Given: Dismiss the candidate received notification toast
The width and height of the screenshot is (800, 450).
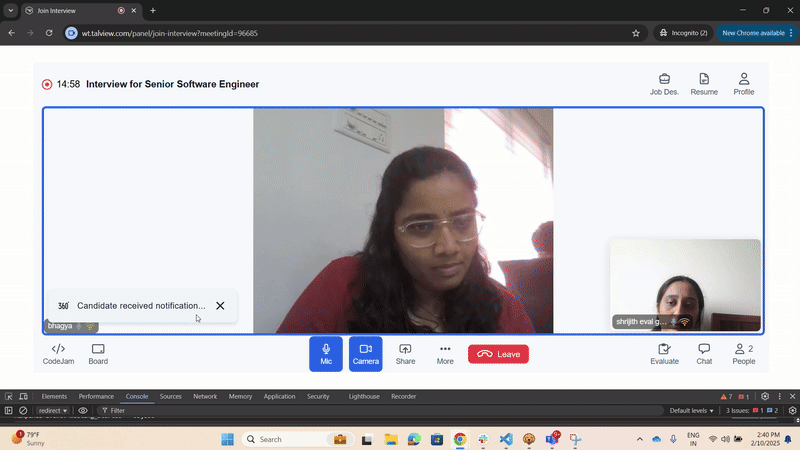Looking at the screenshot, I should pos(220,306).
